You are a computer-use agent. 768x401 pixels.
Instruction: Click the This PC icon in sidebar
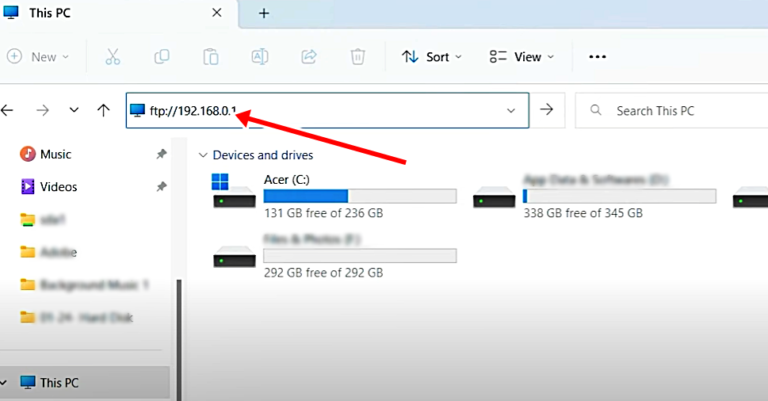tap(28, 382)
